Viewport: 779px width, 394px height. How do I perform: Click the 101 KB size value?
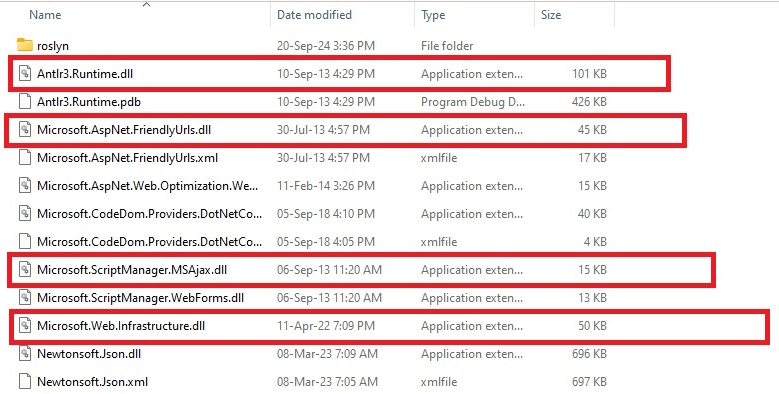click(589, 74)
